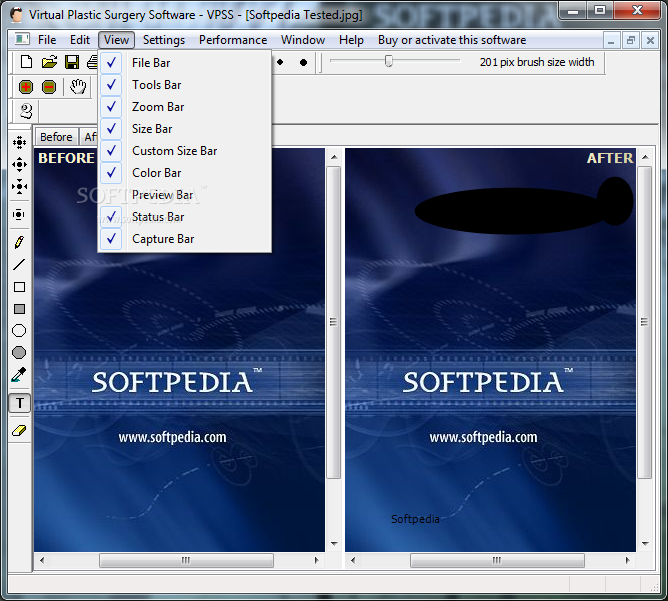Zoom out with the red minus icon
Screen dimensions: 668x601
pos(49,87)
